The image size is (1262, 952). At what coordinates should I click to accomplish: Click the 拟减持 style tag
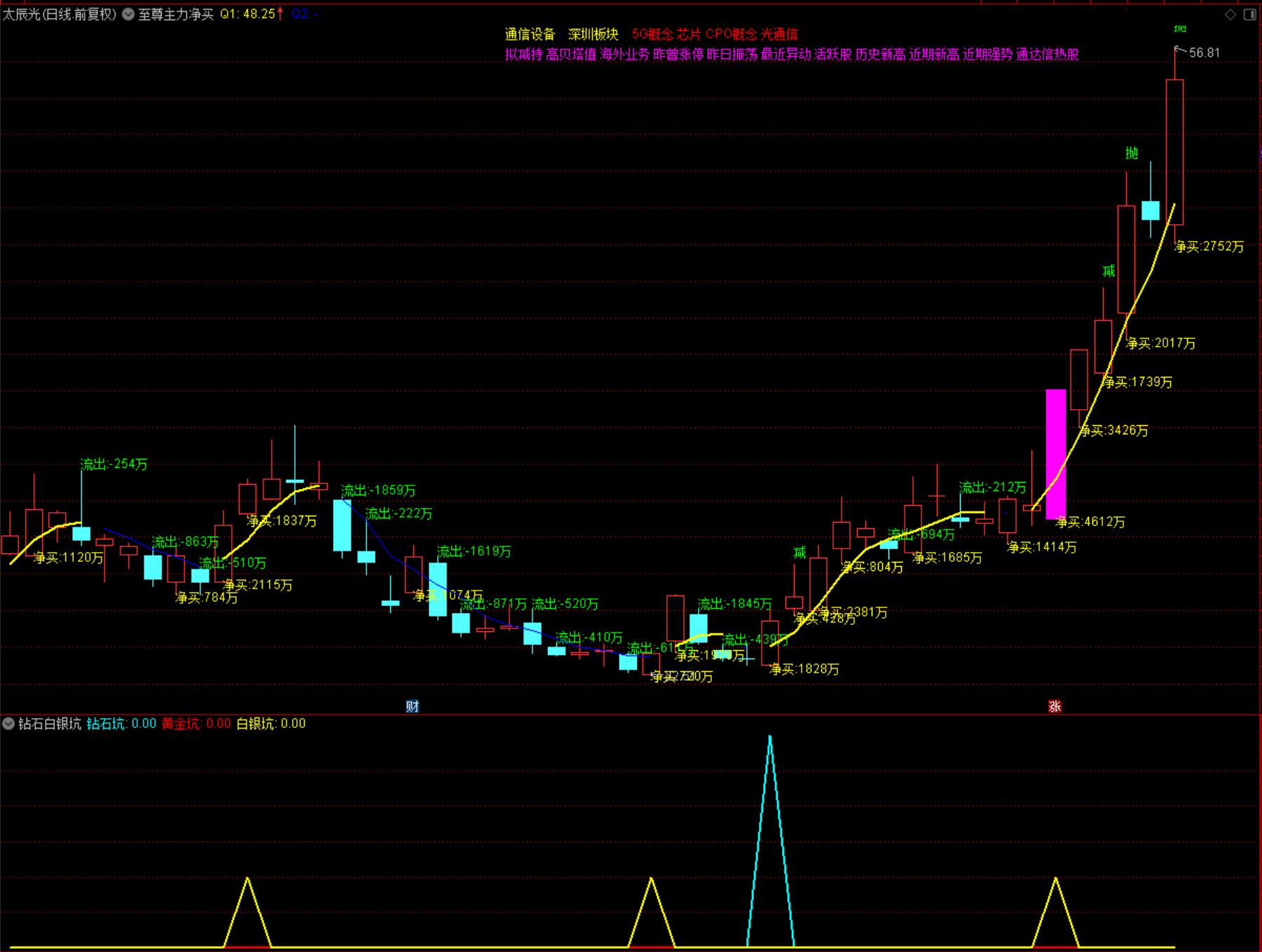point(523,55)
